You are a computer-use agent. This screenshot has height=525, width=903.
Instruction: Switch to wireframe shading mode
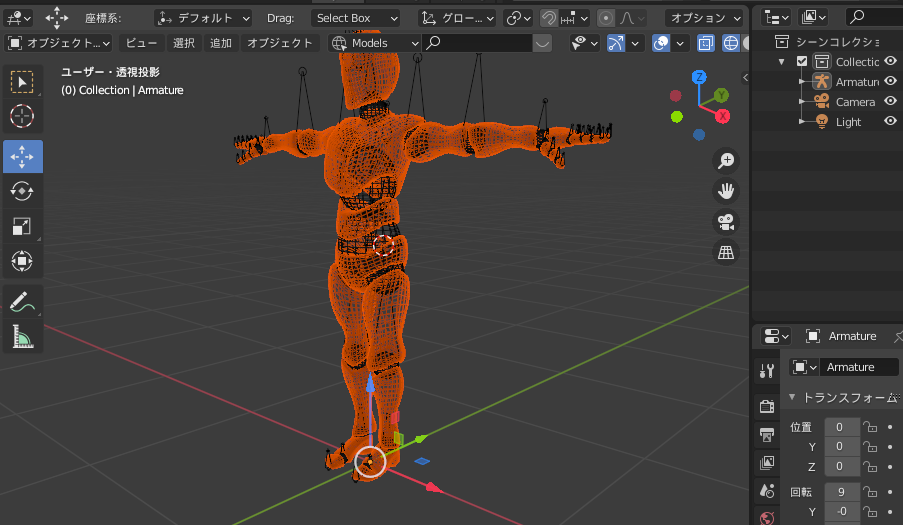pyautogui.click(x=730, y=43)
